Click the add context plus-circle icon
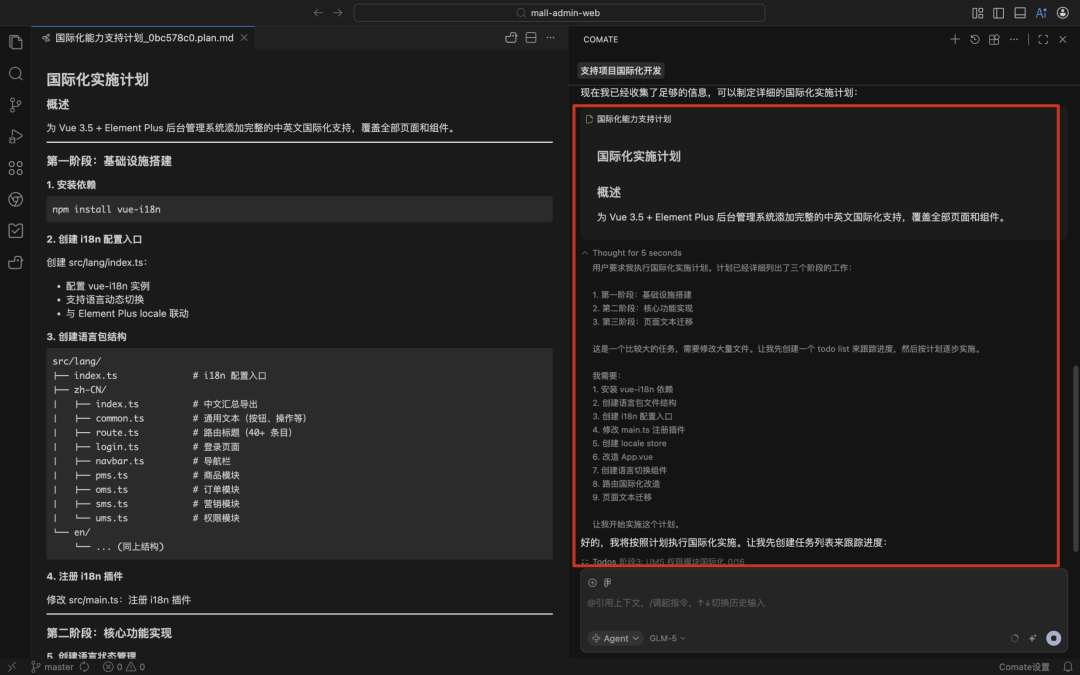 tap(592, 583)
